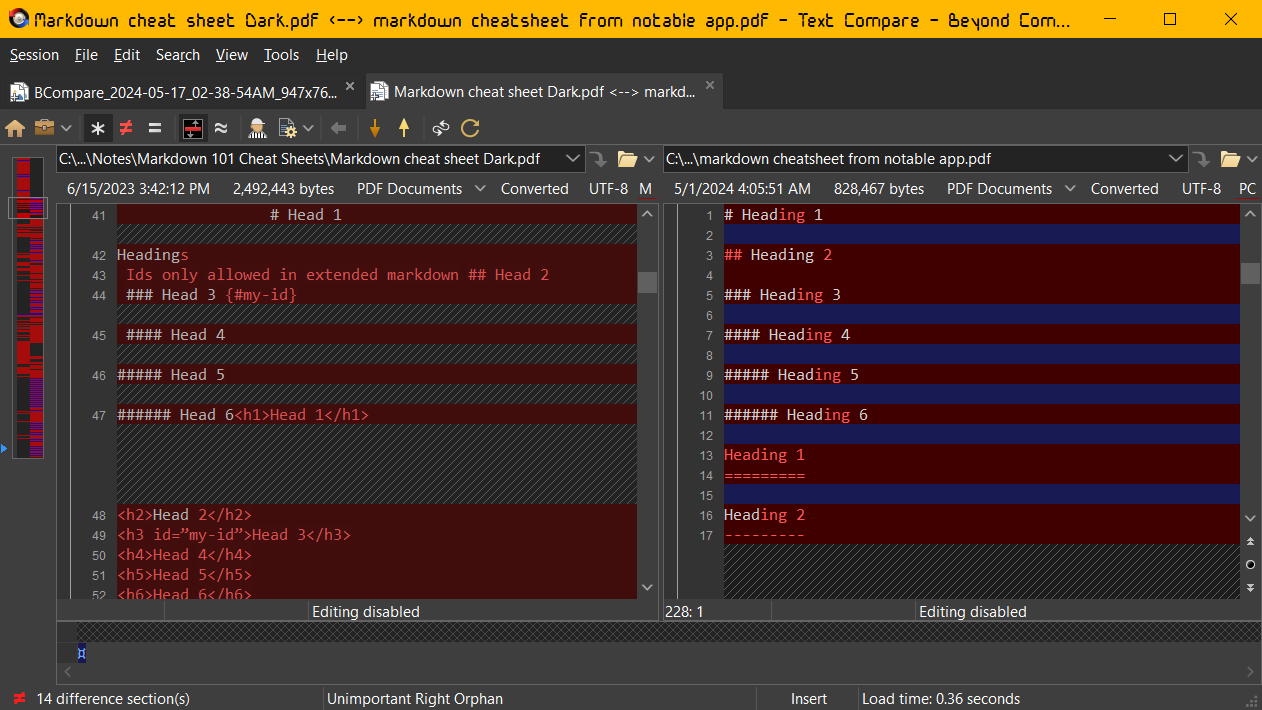The height and width of the screenshot is (710, 1262).
Task: Go to next difference down arrow
Action: click(x=375, y=128)
